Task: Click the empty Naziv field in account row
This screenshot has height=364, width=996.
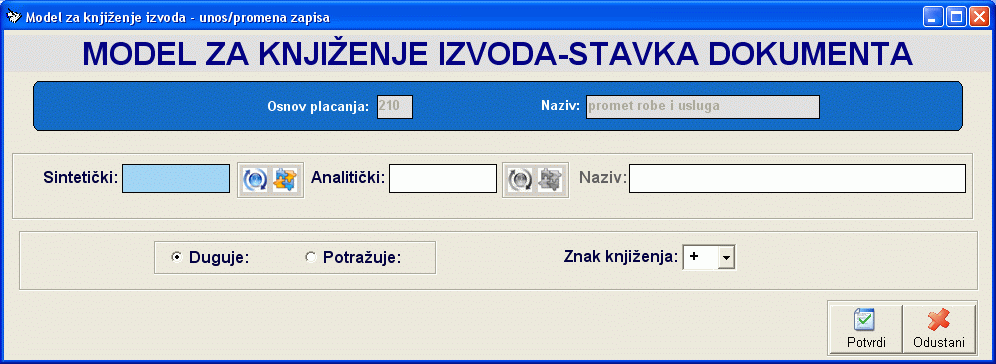Action: [x=797, y=178]
